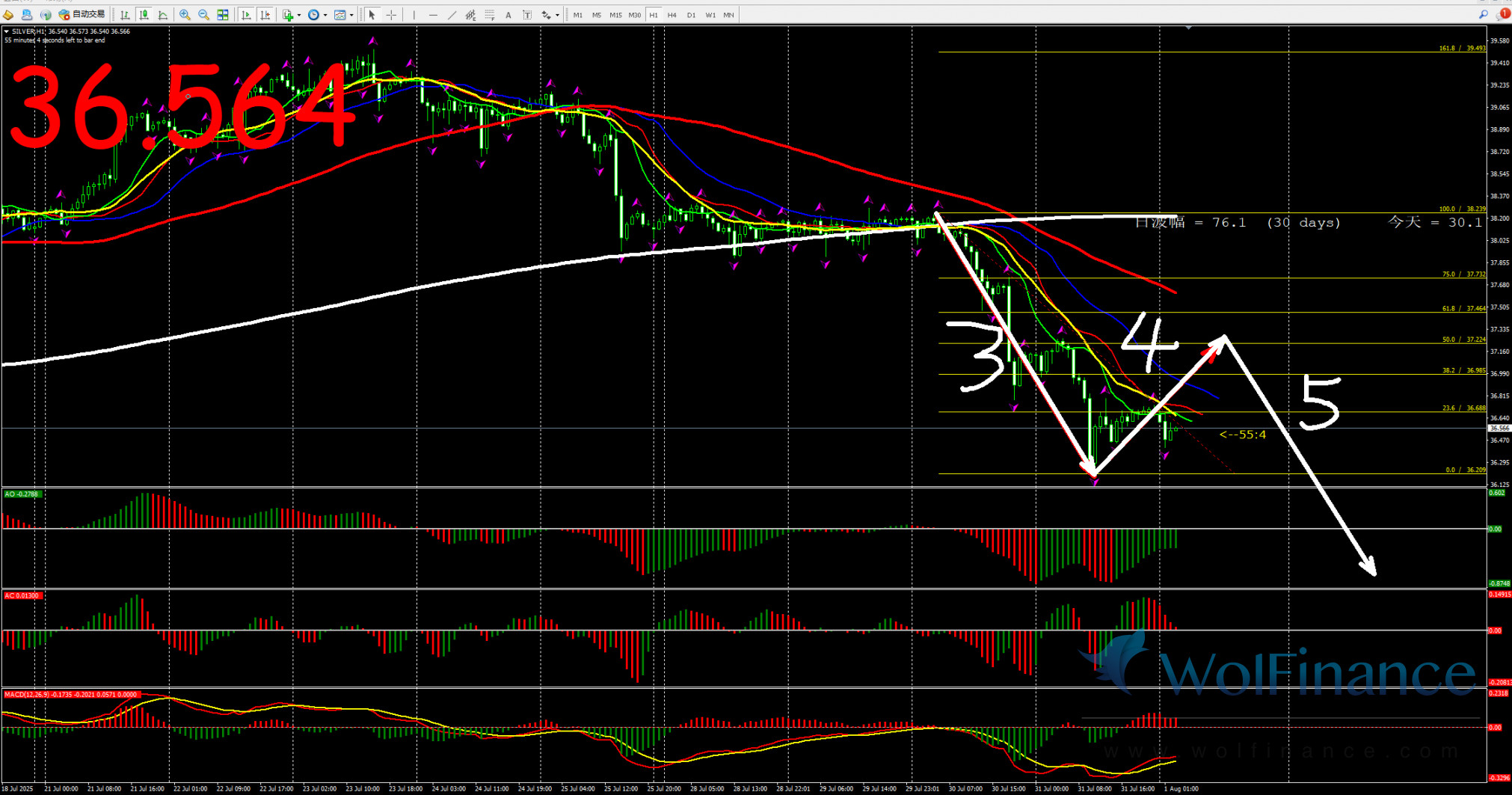Expand the indicators list dropdown arrow
Screen dimensions: 1512x795
click(299, 15)
